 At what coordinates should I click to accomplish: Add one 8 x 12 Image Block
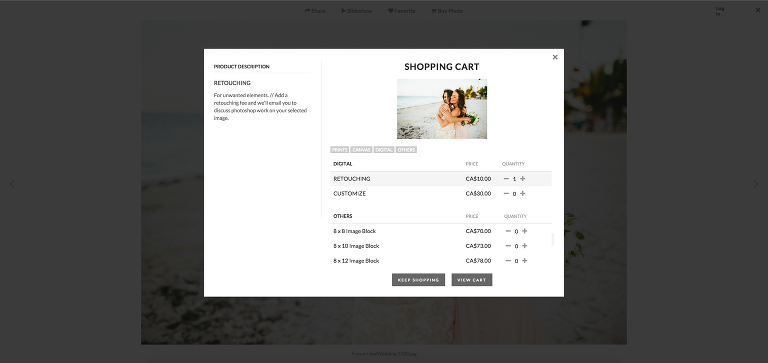(x=525, y=261)
